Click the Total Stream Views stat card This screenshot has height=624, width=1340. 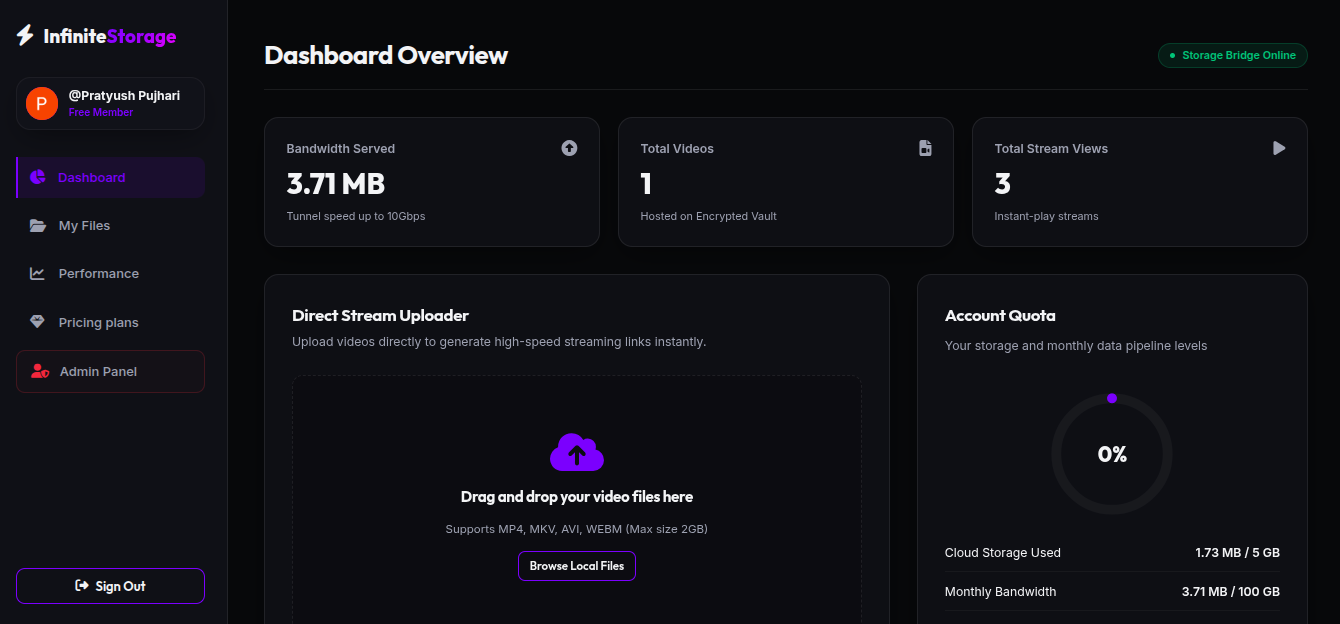coord(1140,182)
